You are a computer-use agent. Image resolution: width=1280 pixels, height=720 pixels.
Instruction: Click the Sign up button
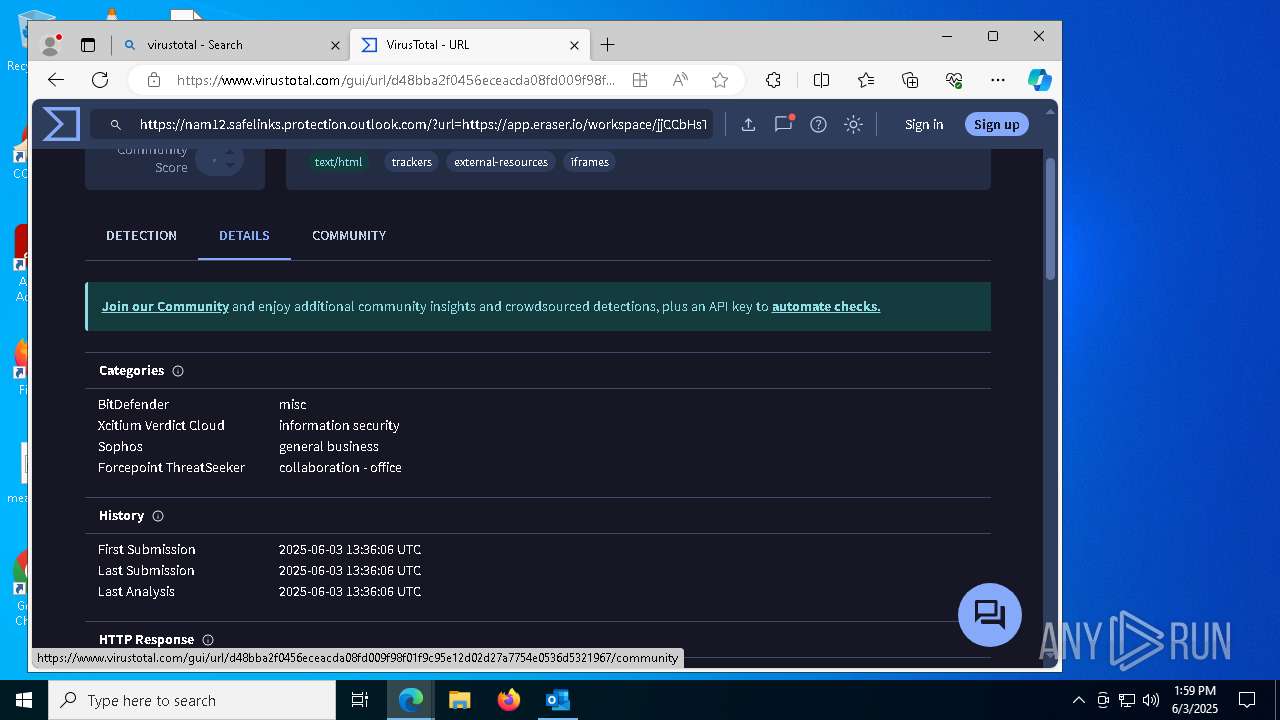coord(996,125)
